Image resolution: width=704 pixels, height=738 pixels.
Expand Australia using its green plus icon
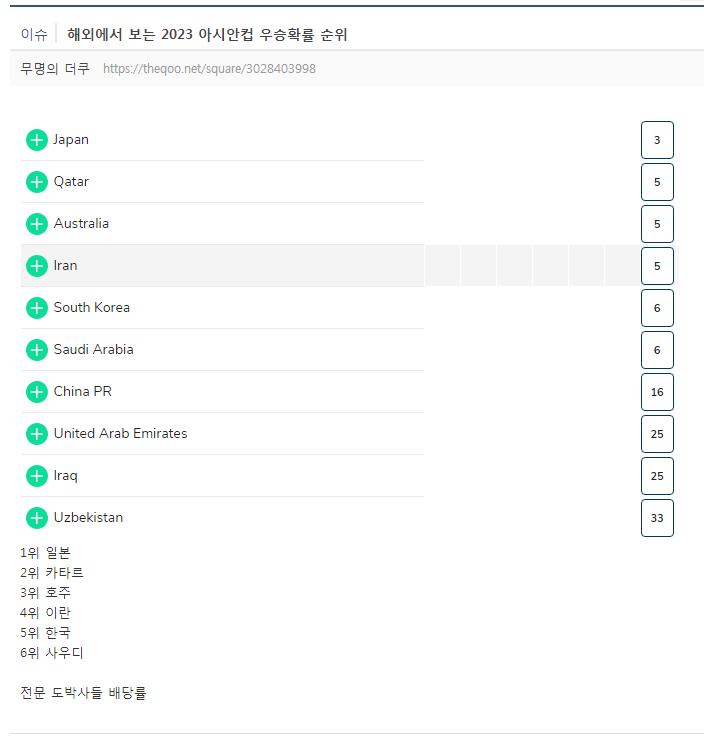tap(37, 224)
